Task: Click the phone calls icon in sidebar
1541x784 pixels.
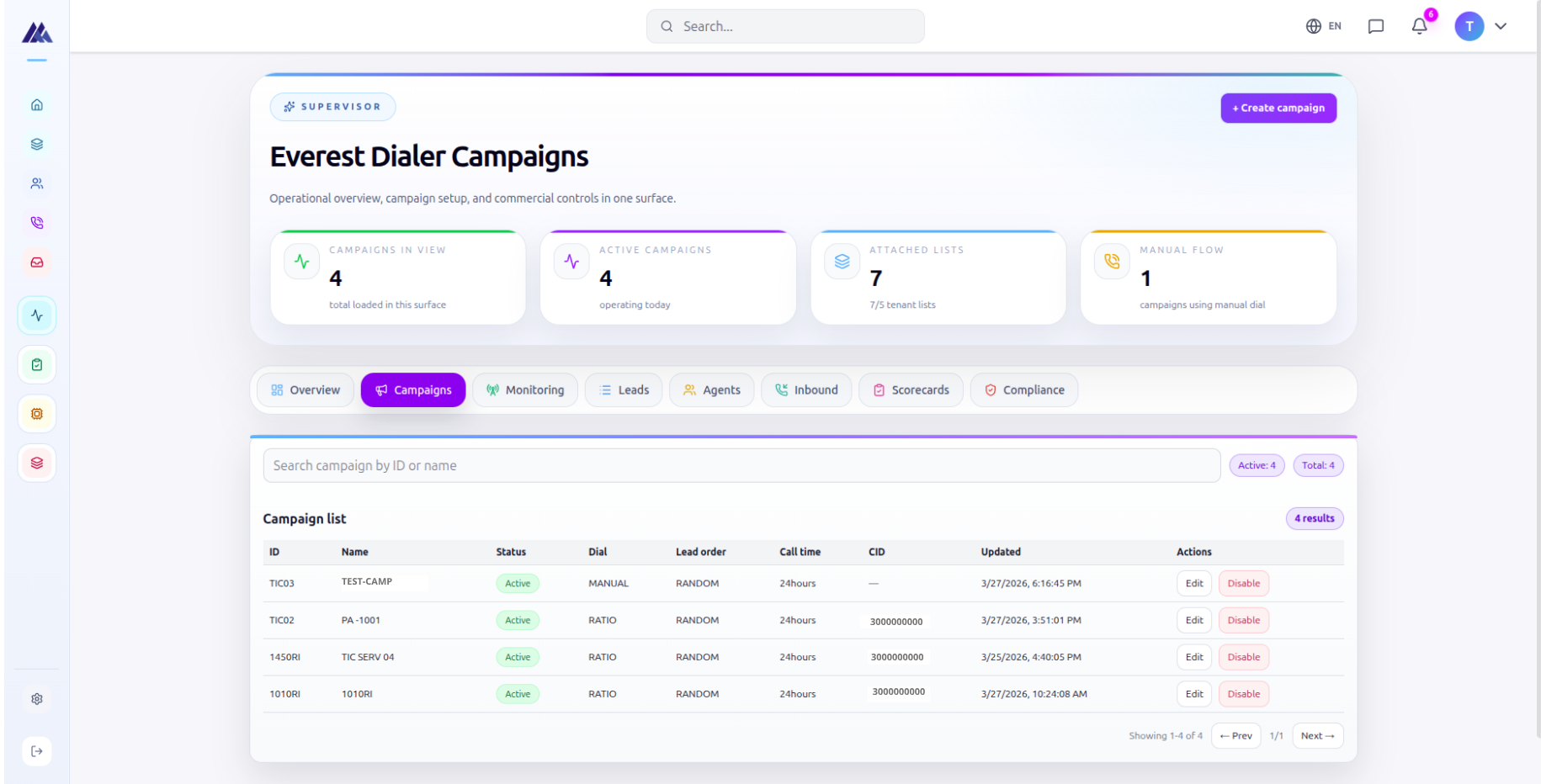Action: [x=36, y=222]
